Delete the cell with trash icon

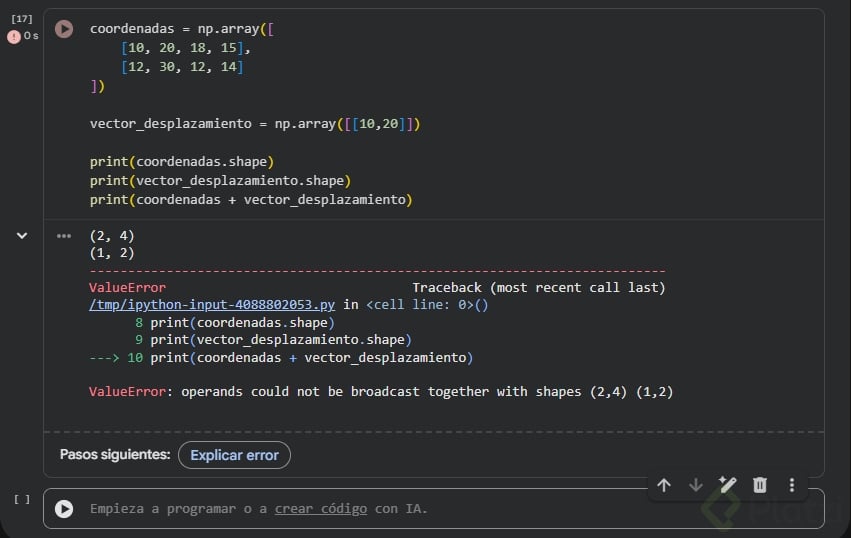(760, 485)
